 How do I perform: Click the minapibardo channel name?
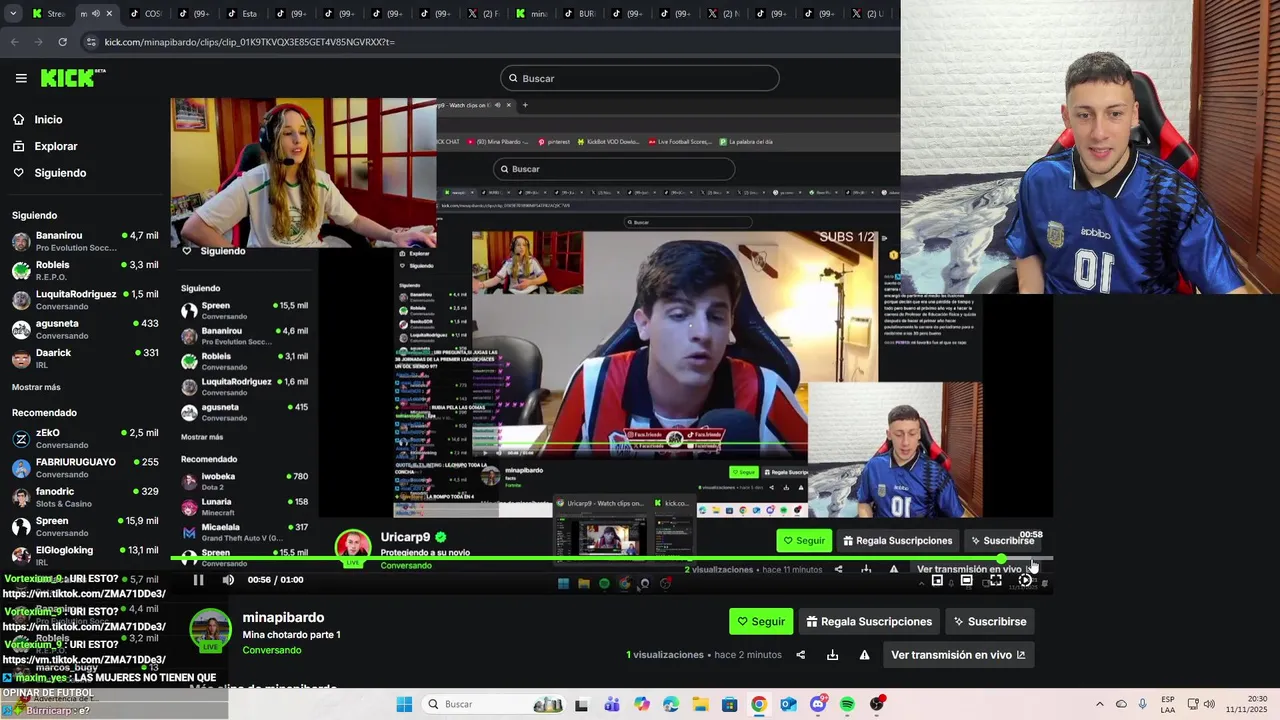point(283,617)
